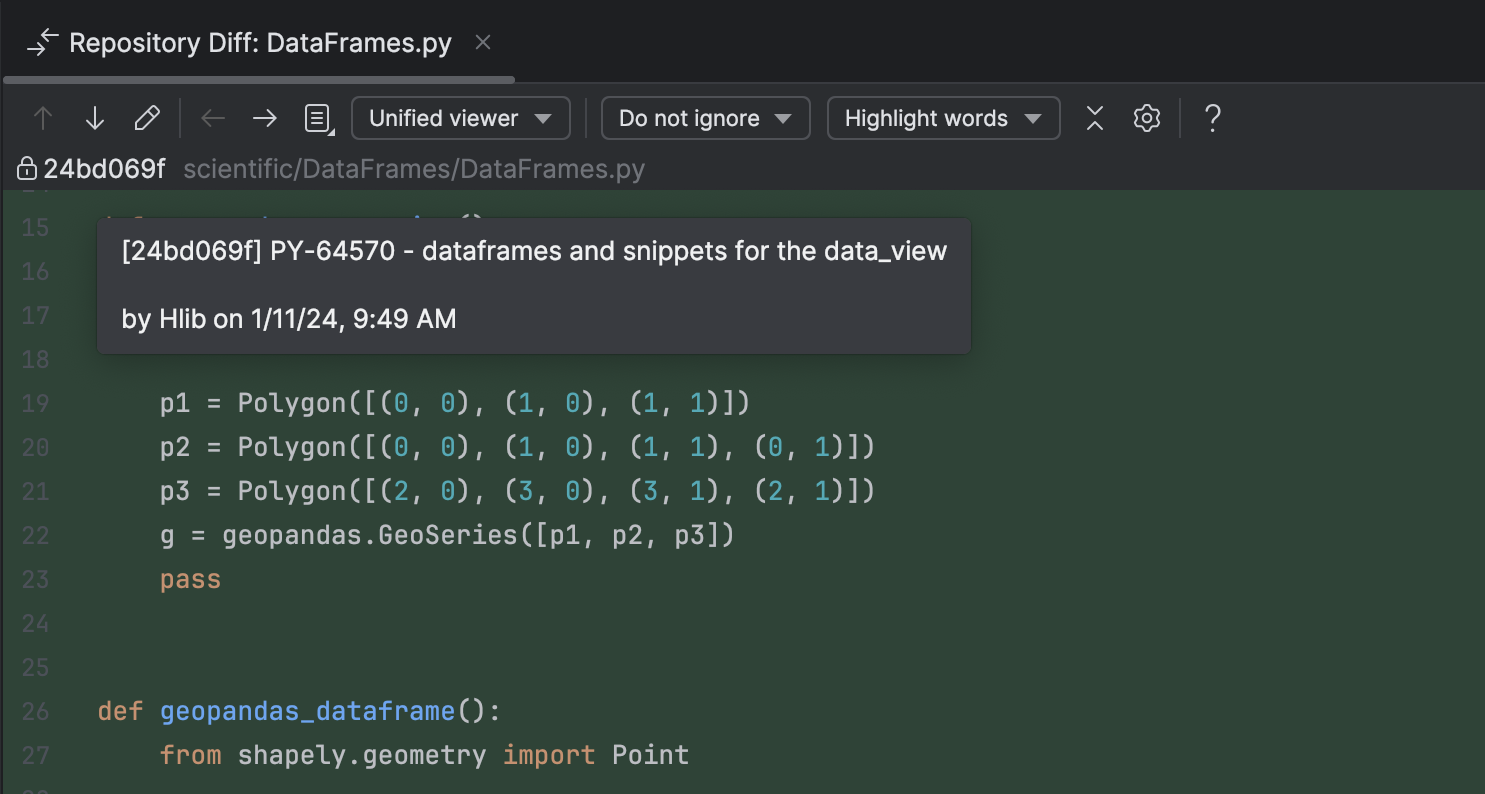1485x794 pixels.
Task: Click the scientific/DataFrames/DataFrames.py path
Action: tap(414, 170)
